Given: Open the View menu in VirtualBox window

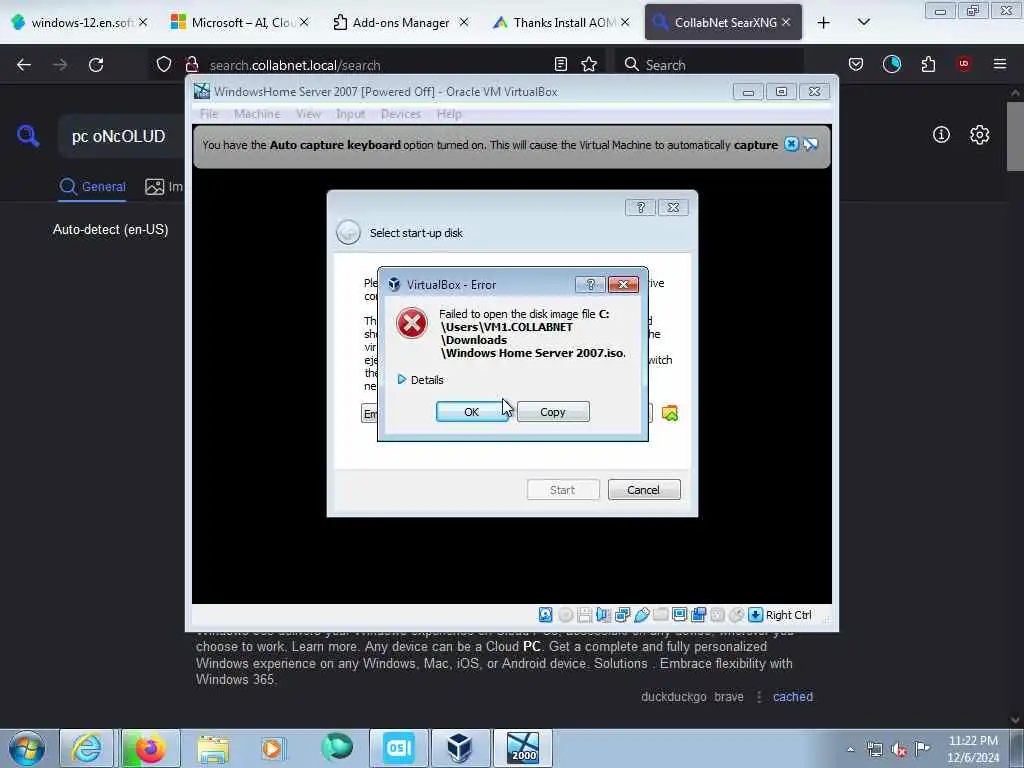Looking at the screenshot, I should click(x=308, y=114).
